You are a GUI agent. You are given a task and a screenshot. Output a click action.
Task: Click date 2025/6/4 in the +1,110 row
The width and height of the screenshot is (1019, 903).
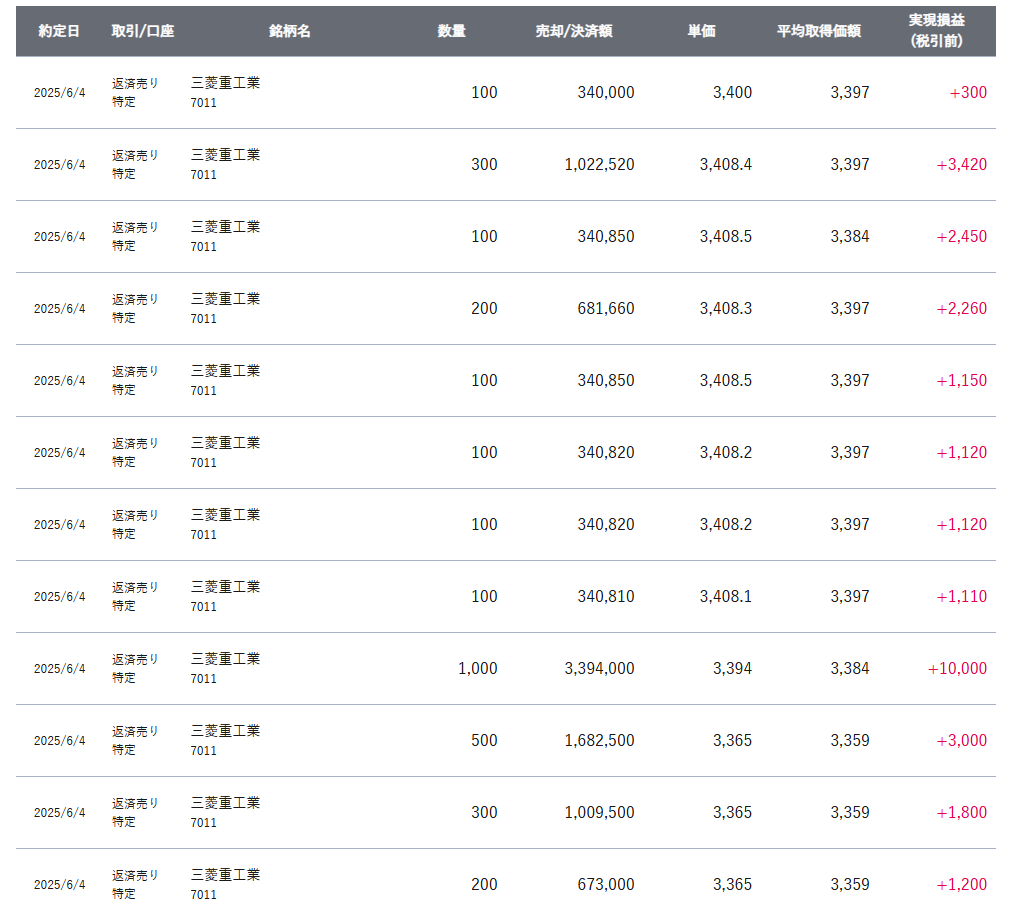(60, 597)
